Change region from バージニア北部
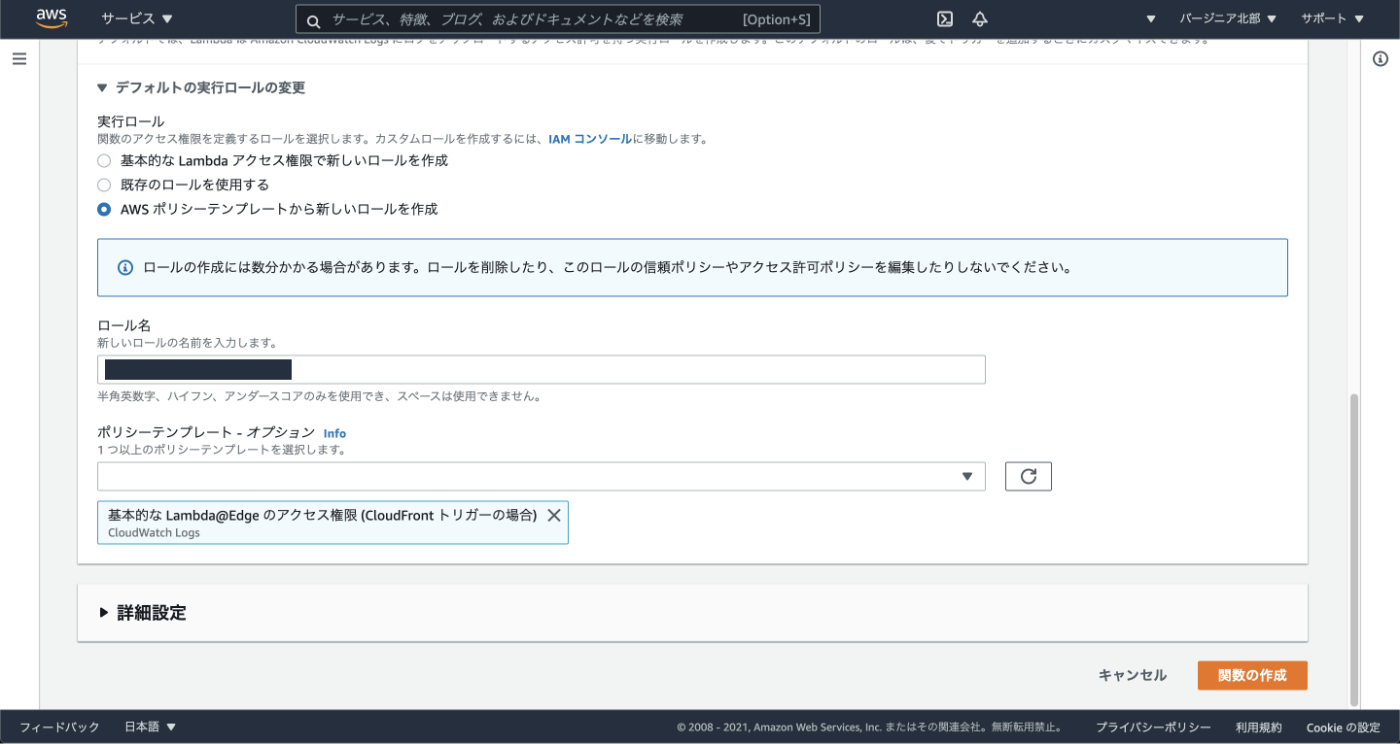Viewport: 1400px width, 744px height. click(1228, 19)
